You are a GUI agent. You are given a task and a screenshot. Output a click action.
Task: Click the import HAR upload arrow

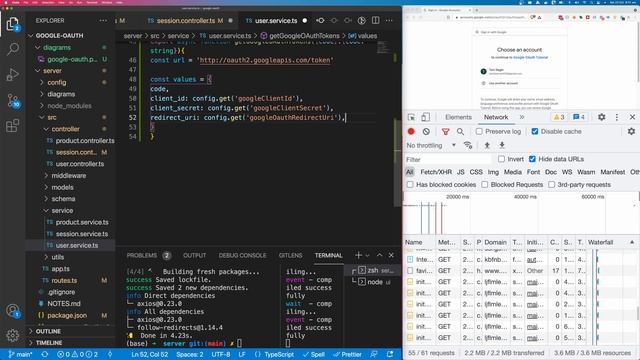[x=487, y=145]
